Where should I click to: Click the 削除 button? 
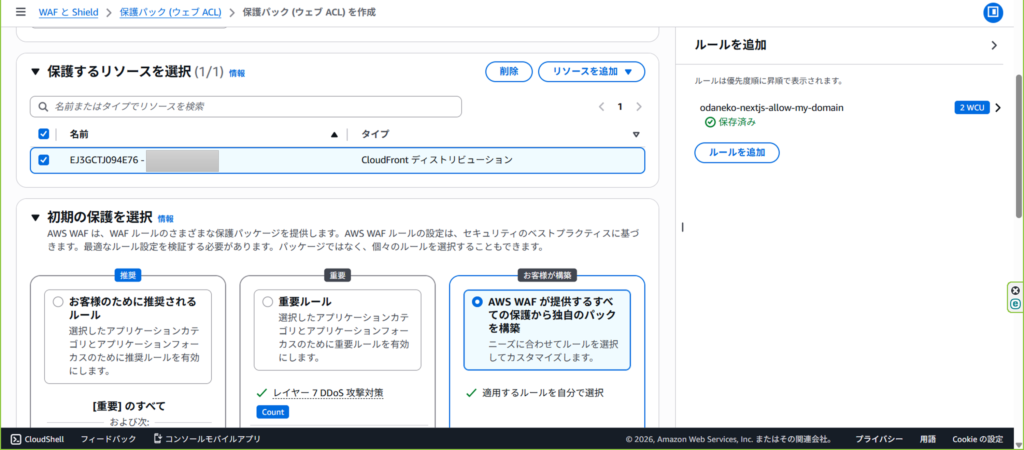pyautogui.click(x=508, y=71)
